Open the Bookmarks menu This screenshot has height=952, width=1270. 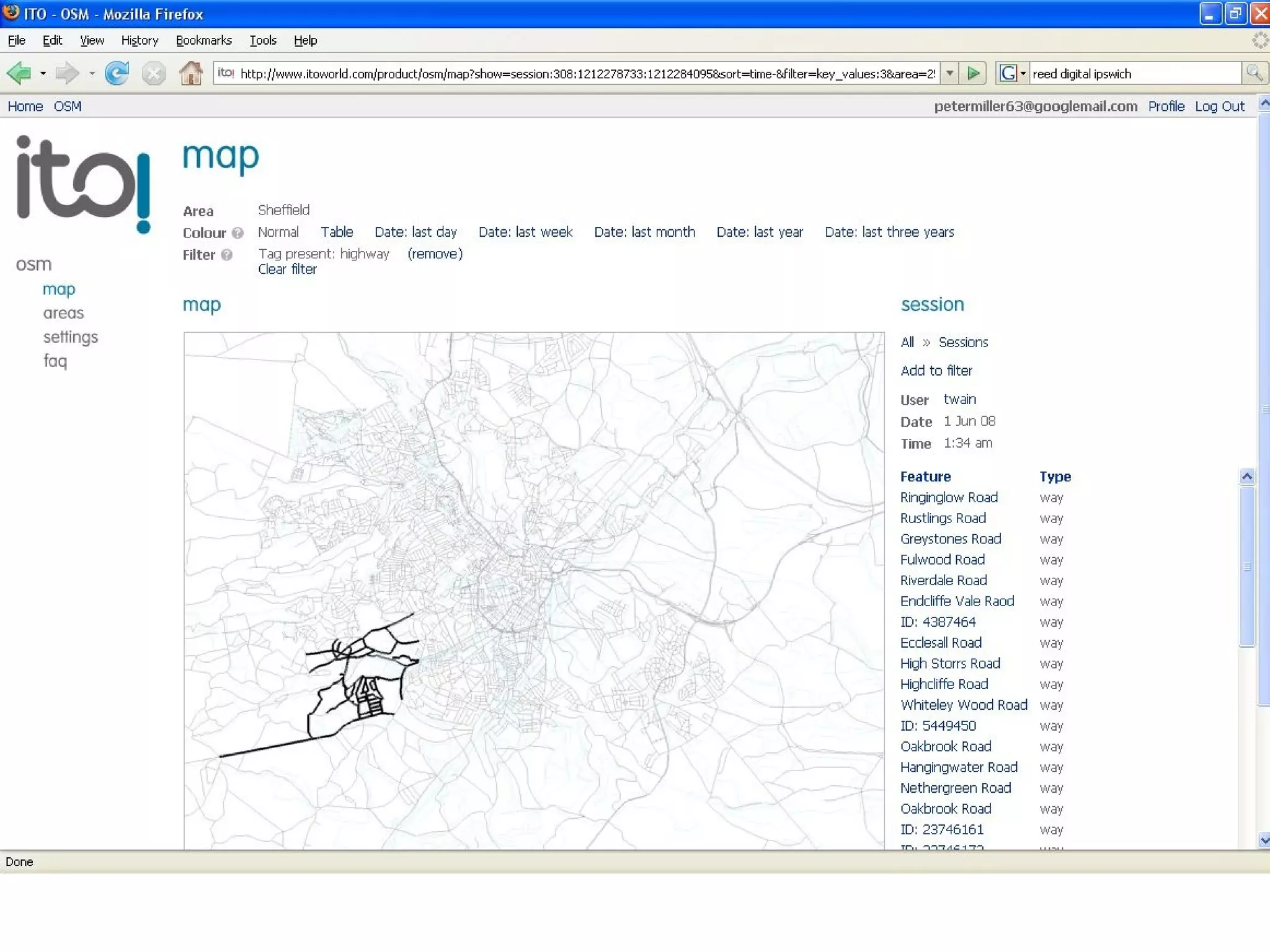(203, 40)
